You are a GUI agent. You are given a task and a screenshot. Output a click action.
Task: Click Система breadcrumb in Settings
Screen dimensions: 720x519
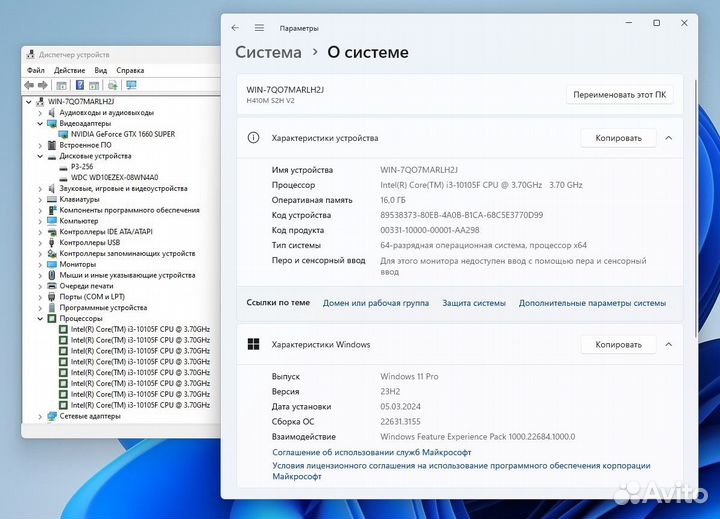pyautogui.click(x=268, y=52)
